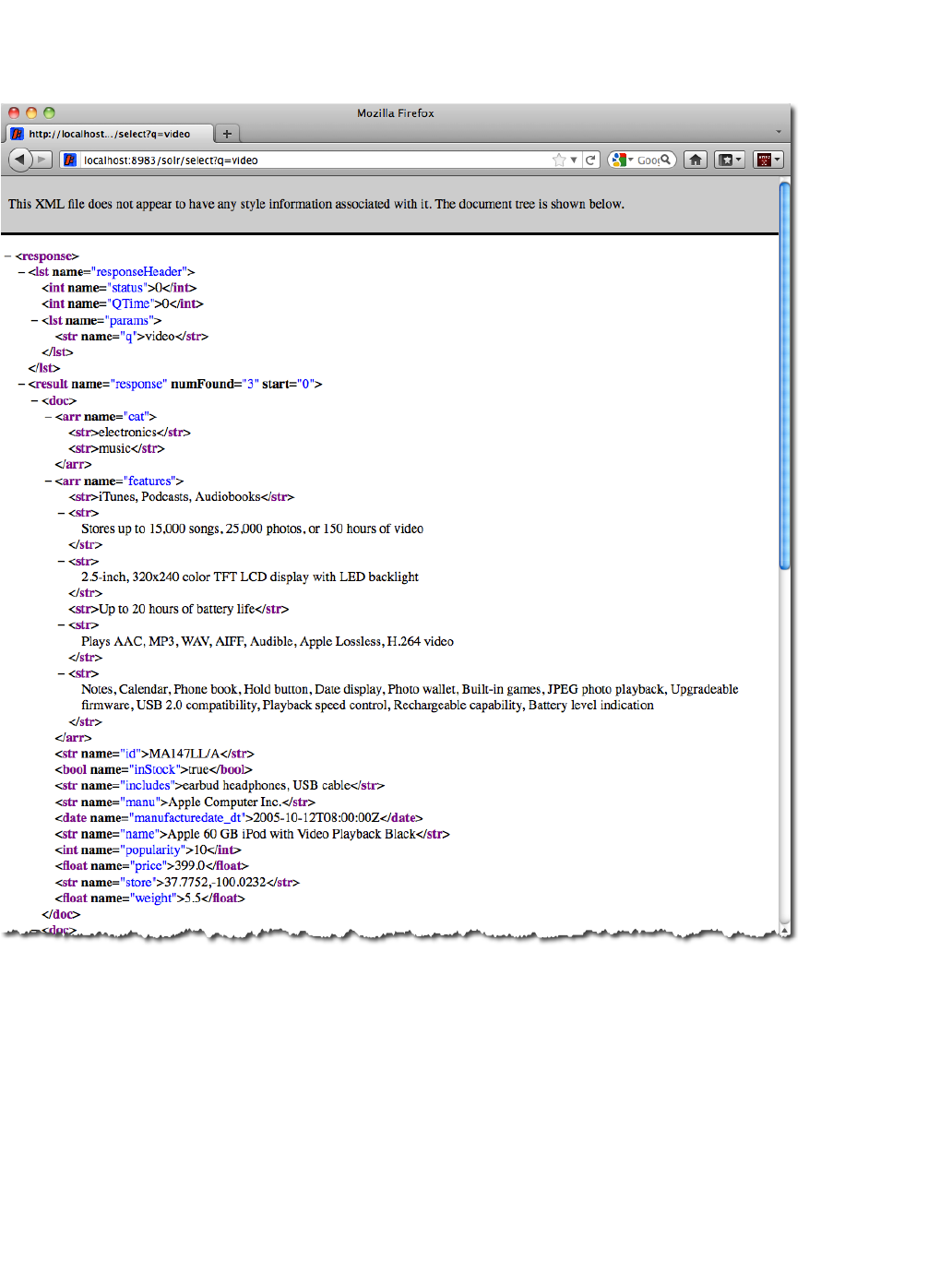Click the site favicon in the URL bar
This screenshot has width=952, height=1284.
(69, 160)
